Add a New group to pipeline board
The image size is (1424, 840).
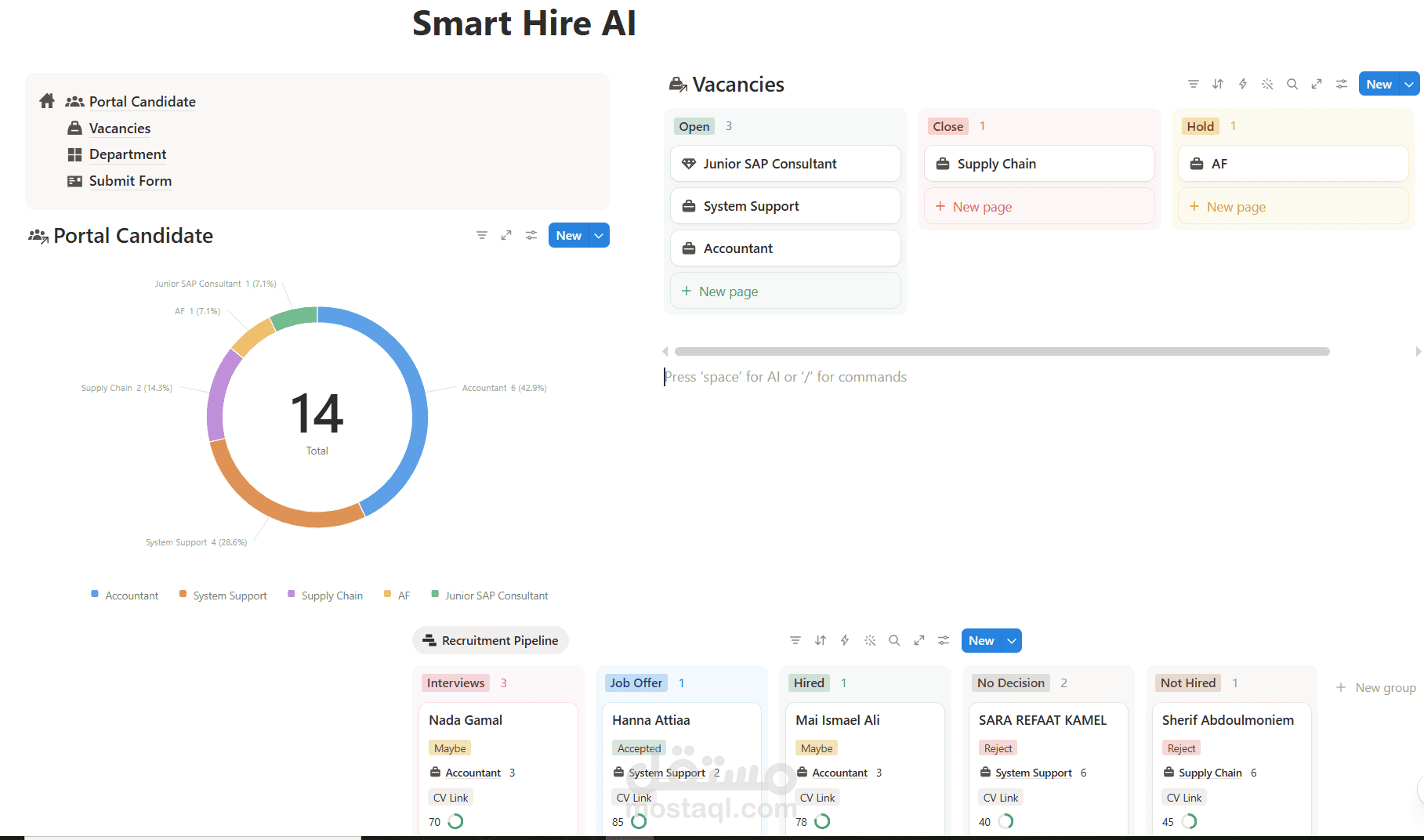(1376, 687)
